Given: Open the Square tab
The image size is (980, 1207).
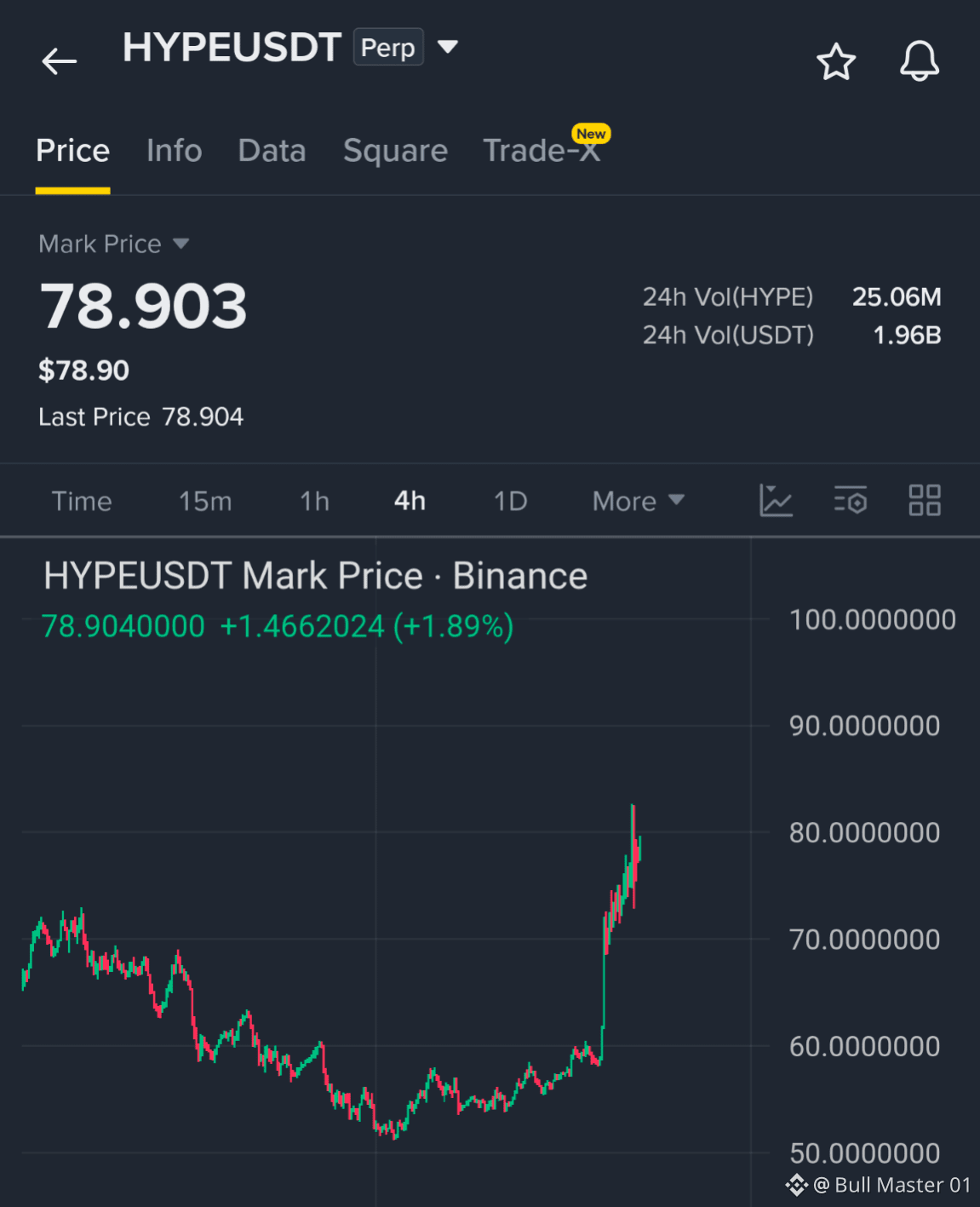Looking at the screenshot, I should click(x=395, y=151).
